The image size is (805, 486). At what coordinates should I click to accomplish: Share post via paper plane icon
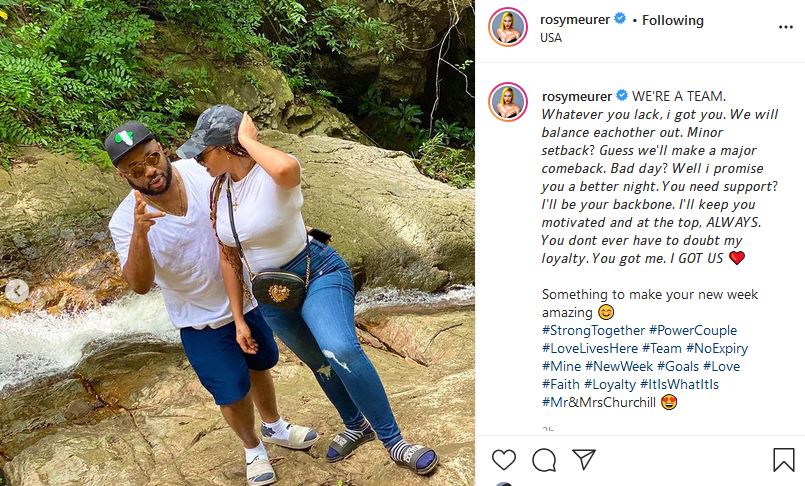pyautogui.click(x=584, y=459)
